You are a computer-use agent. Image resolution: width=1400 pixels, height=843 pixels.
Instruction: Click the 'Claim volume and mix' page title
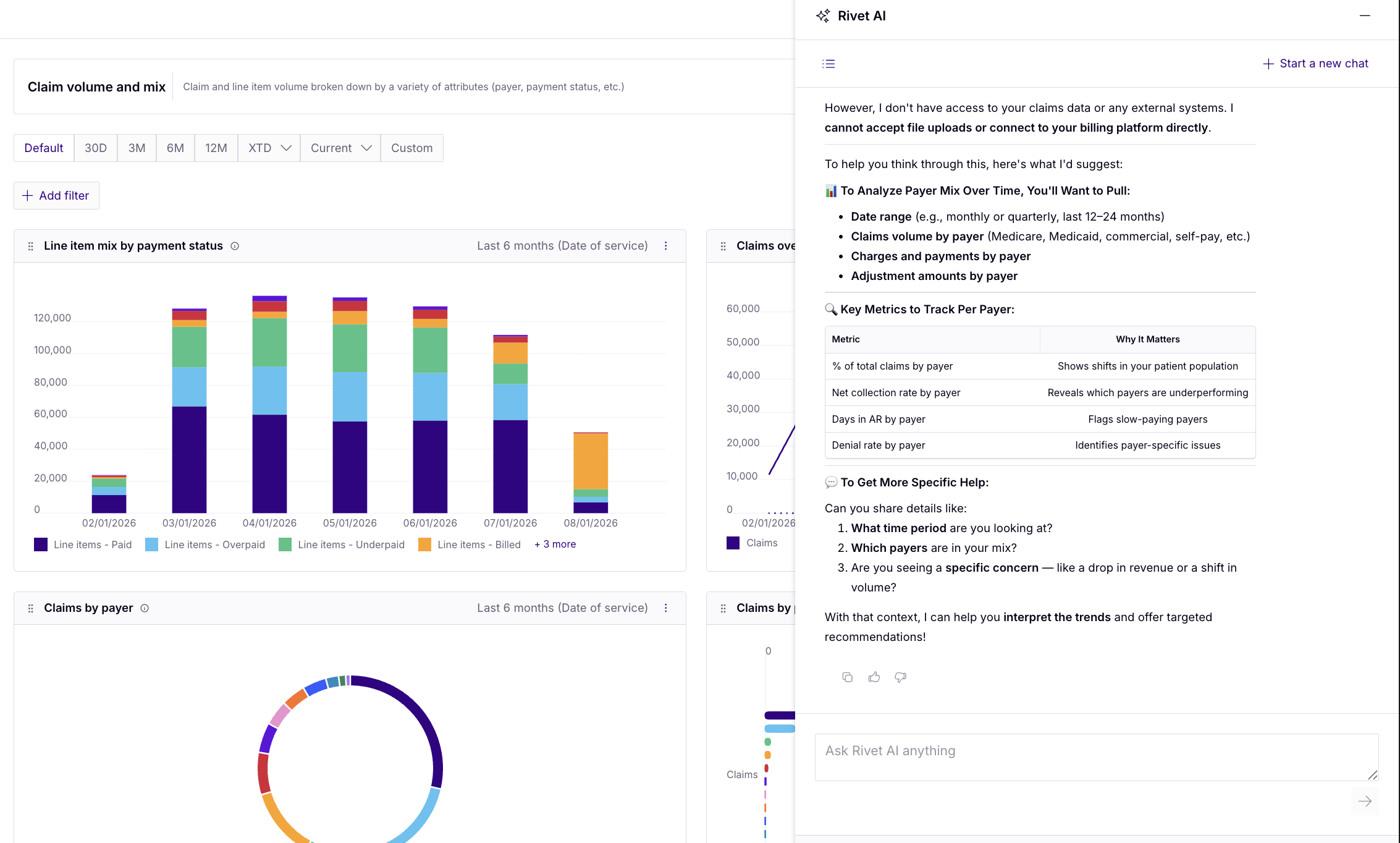96,87
